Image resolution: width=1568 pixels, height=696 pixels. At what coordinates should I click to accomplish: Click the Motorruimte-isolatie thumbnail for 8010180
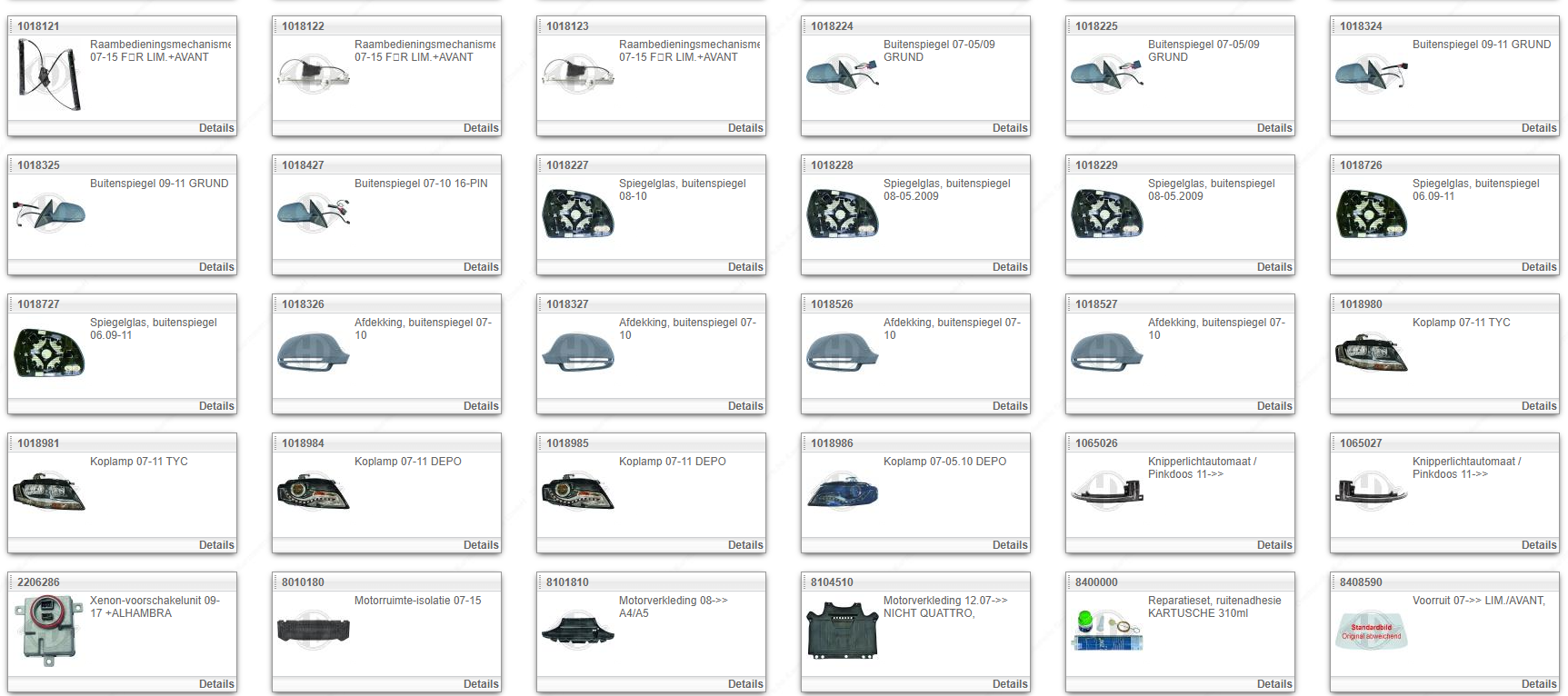(313, 629)
